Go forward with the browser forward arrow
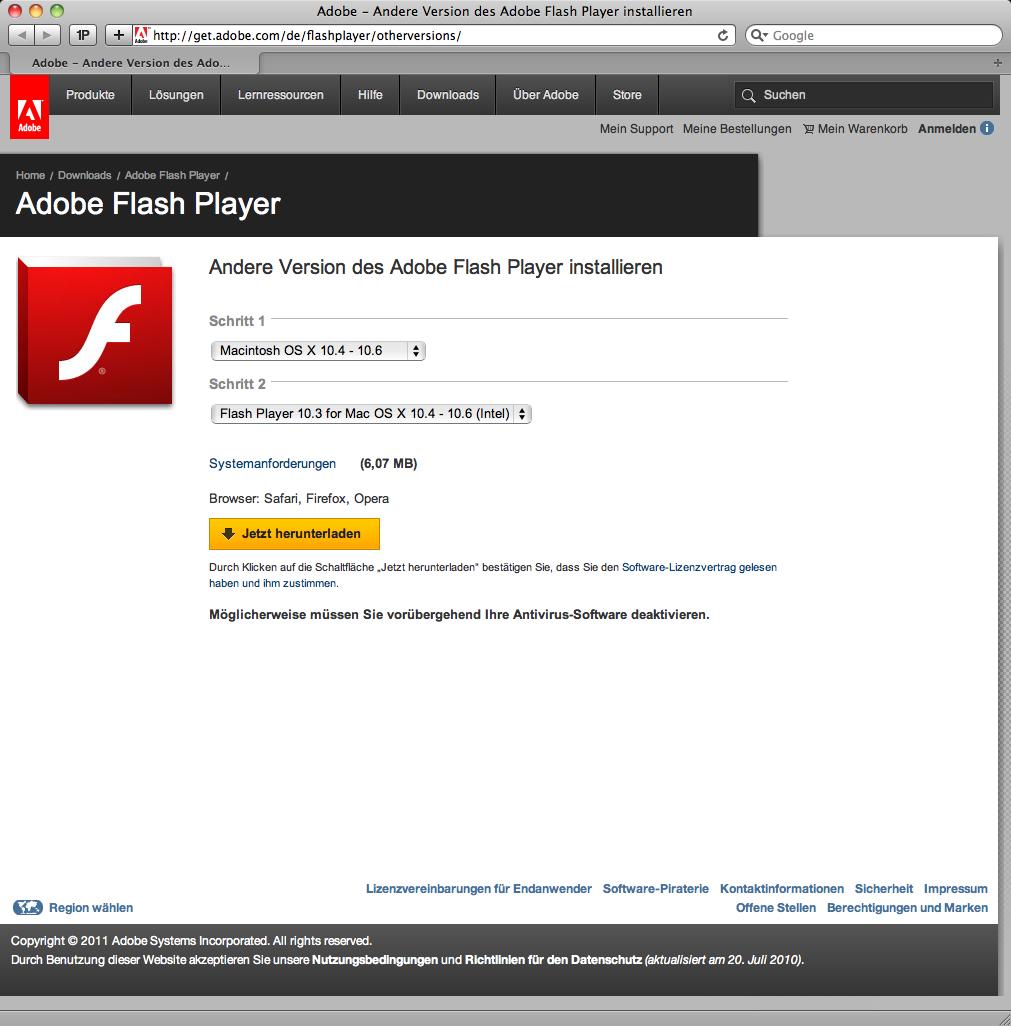The height and width of the screenshot is (1026, 1011). coord(47,35)
